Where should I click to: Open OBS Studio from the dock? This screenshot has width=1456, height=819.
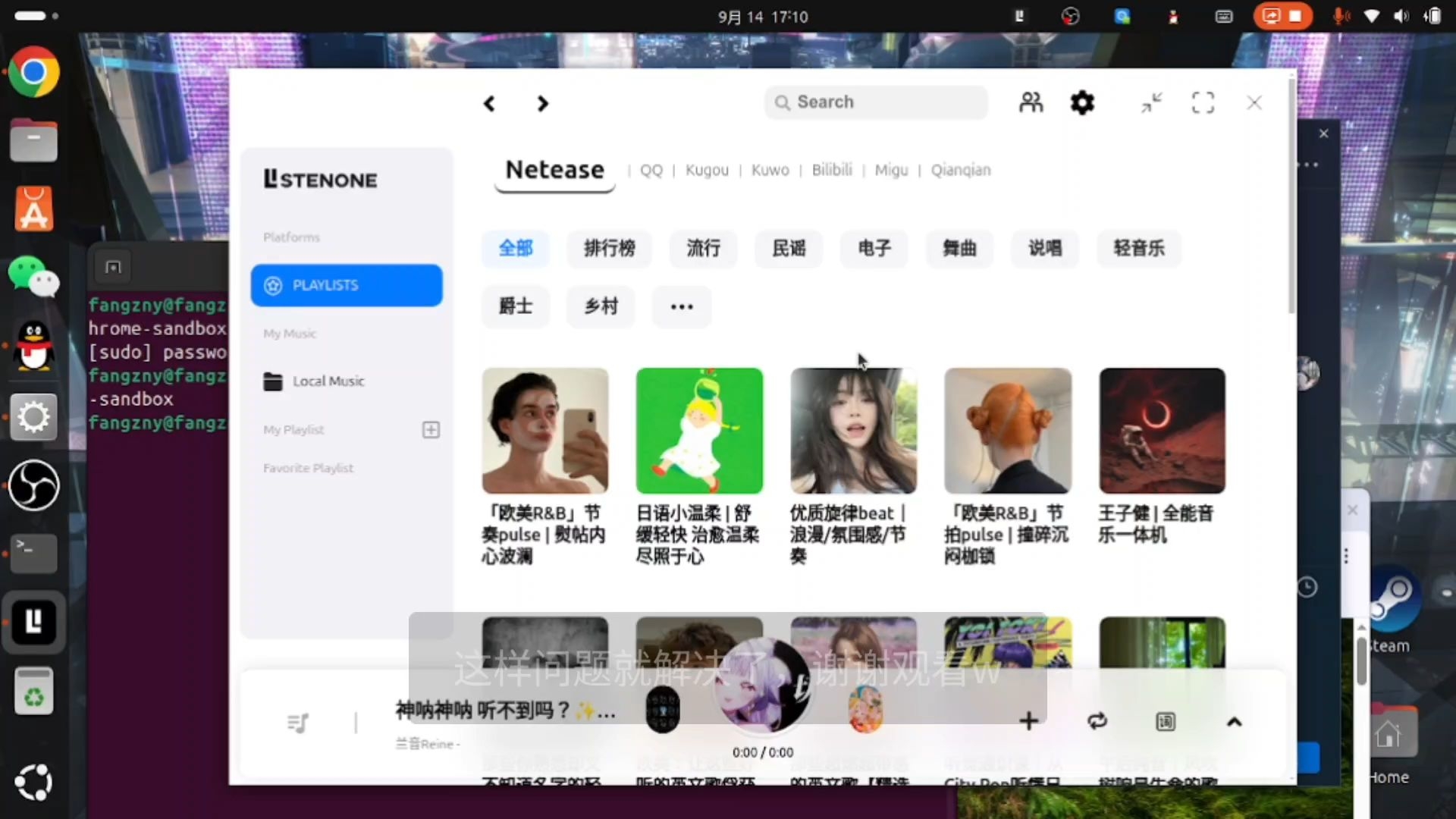point(33,485)
